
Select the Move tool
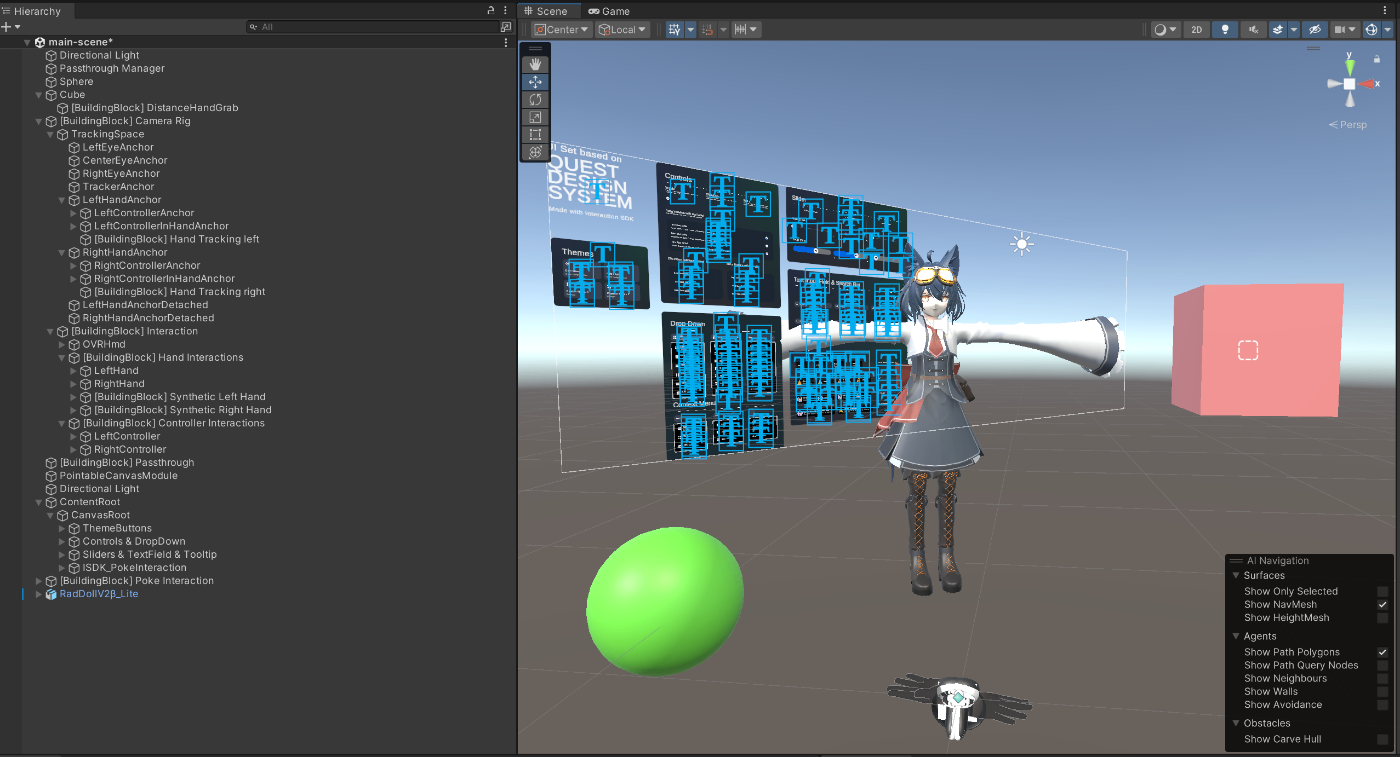click(535, 82)
